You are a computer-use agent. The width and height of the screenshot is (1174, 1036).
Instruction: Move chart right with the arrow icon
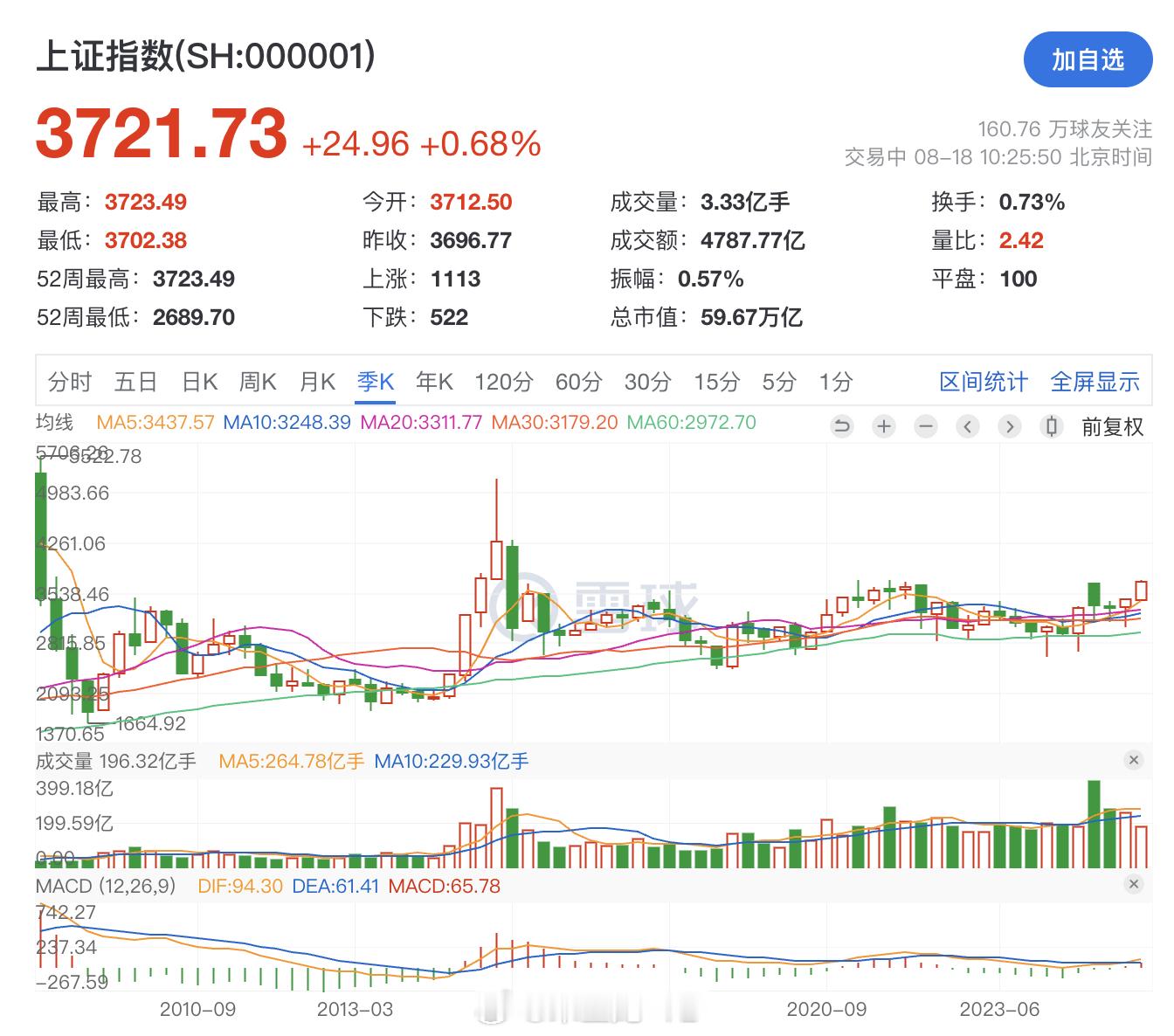click(x=1010, y=426)
